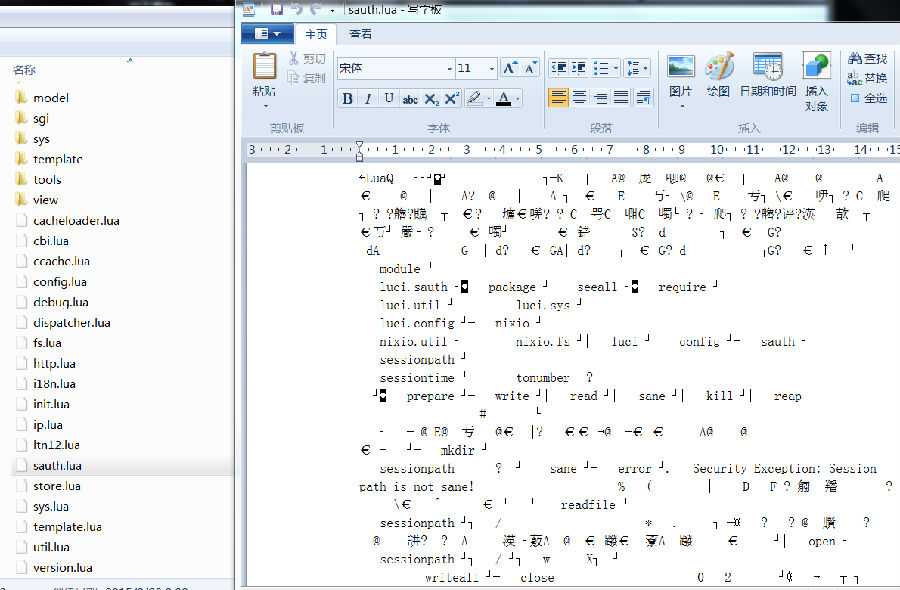Select the cacheloader.lua file
The width and height of the screenshot is (900, 590).
point(76,220)
